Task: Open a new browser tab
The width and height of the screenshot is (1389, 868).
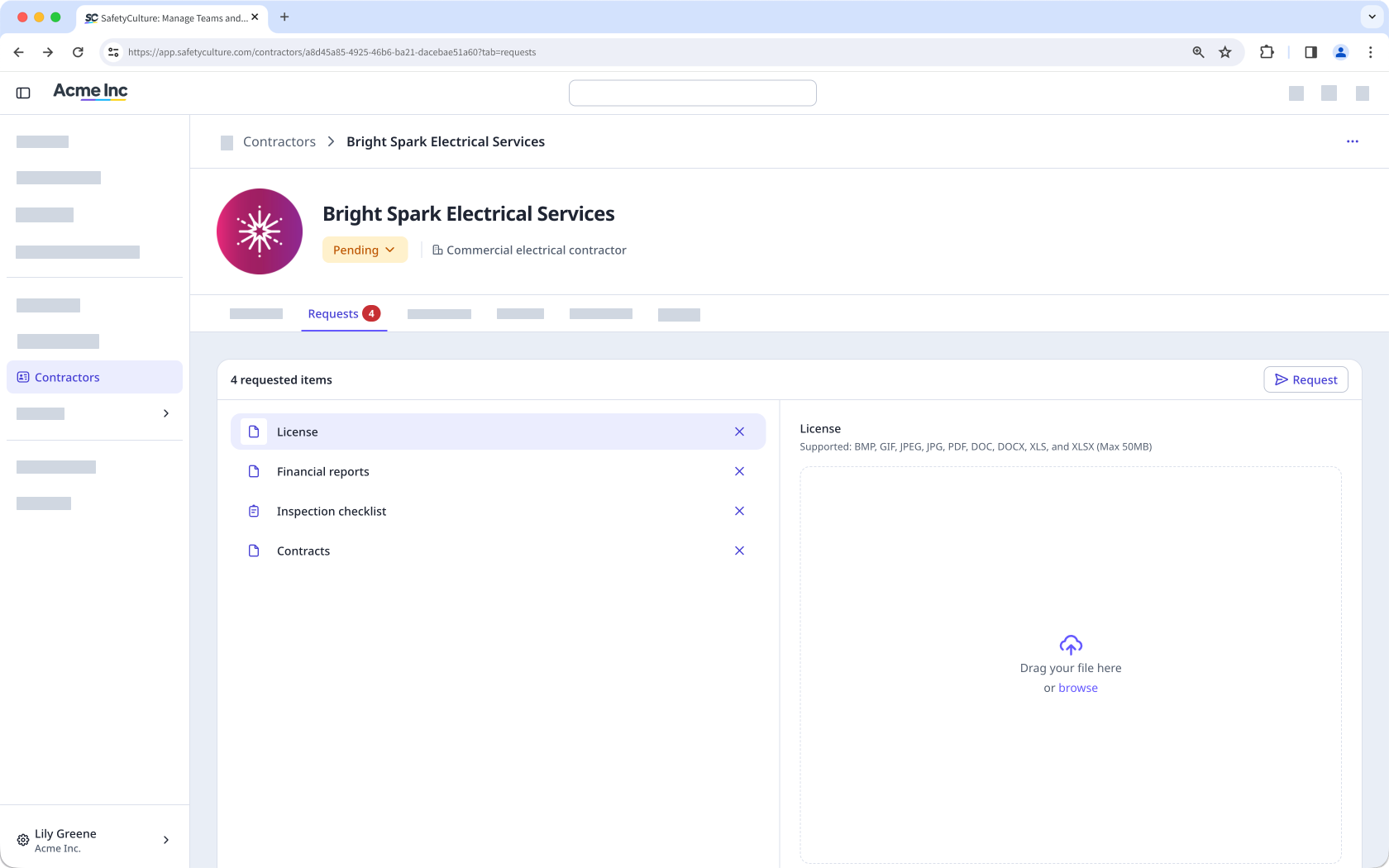Action: (x=284, y=17)
